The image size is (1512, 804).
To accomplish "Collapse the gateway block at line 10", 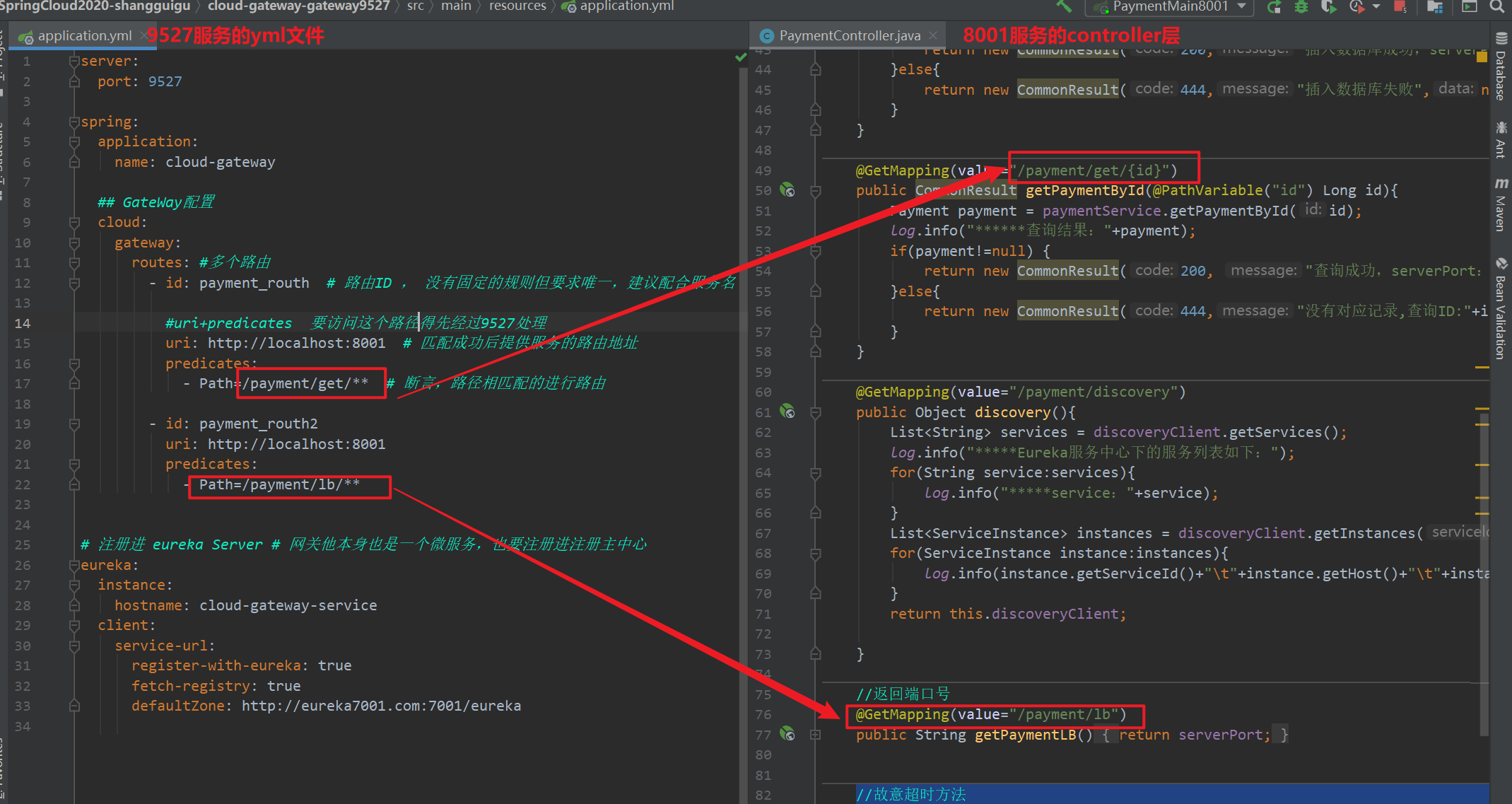I will pos(74,243).
